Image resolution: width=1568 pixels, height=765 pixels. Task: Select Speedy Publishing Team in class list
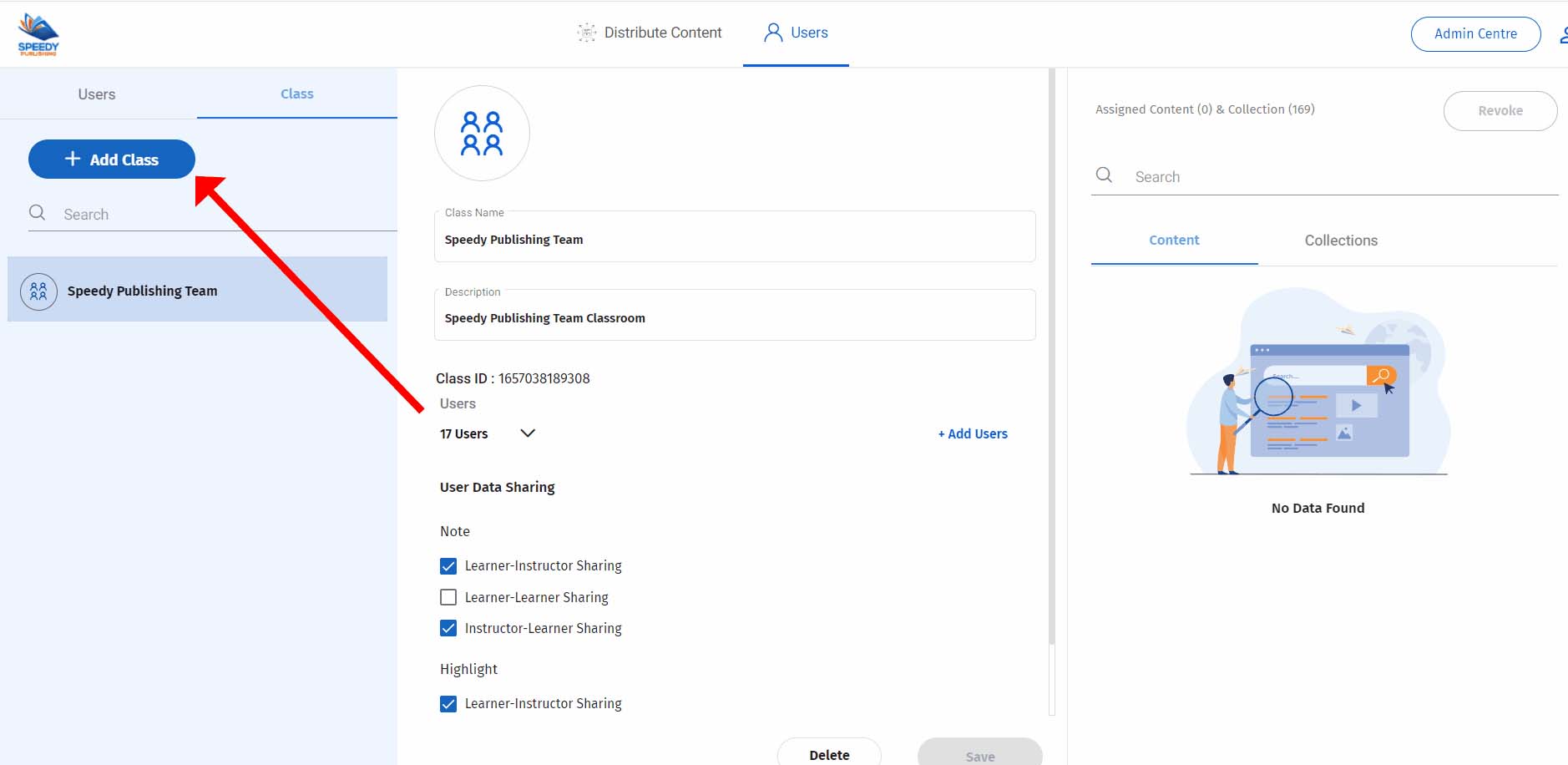197,289
